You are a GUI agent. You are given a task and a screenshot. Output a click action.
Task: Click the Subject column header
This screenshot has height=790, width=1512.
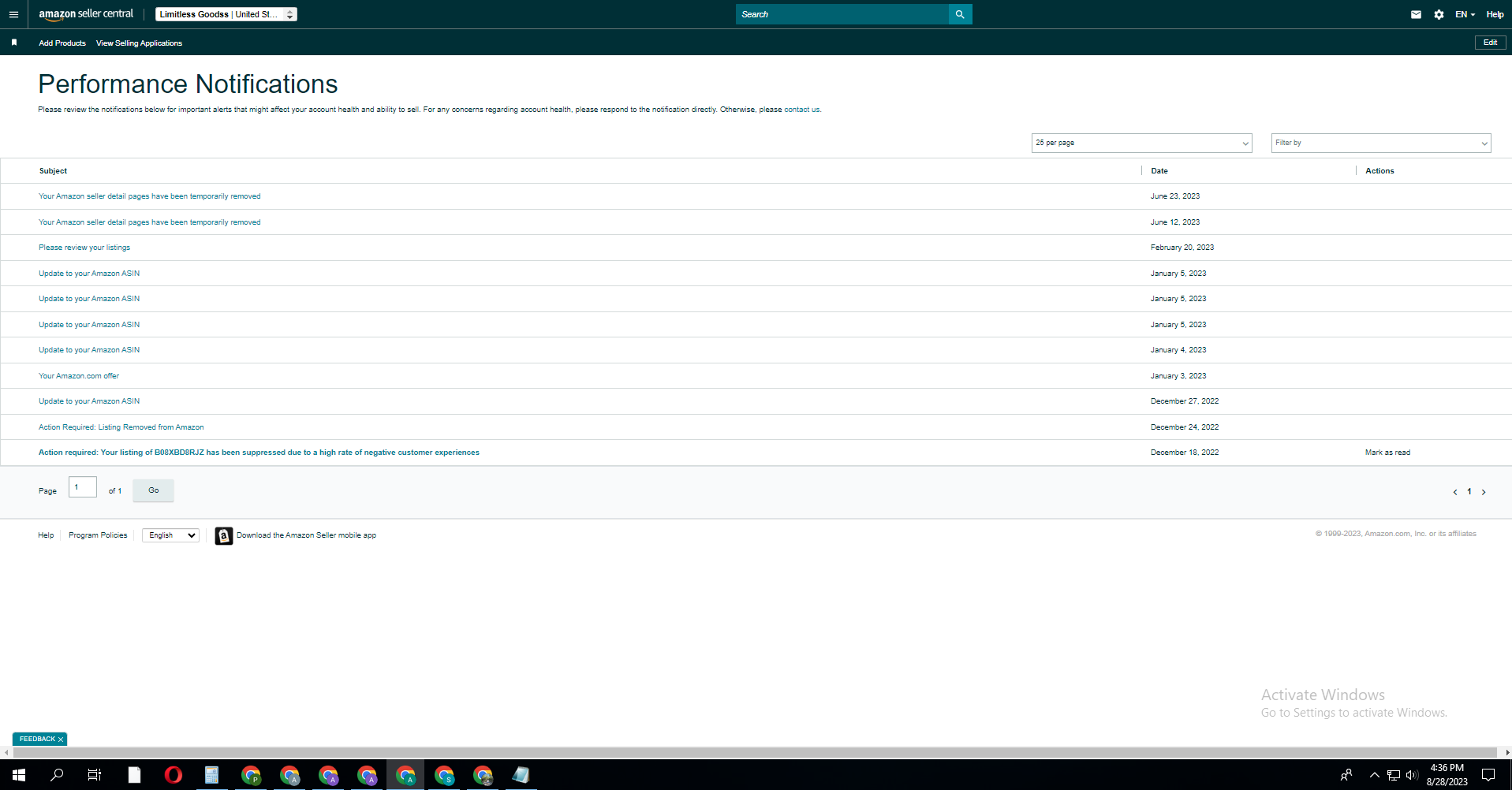click(x=54, y=171)
